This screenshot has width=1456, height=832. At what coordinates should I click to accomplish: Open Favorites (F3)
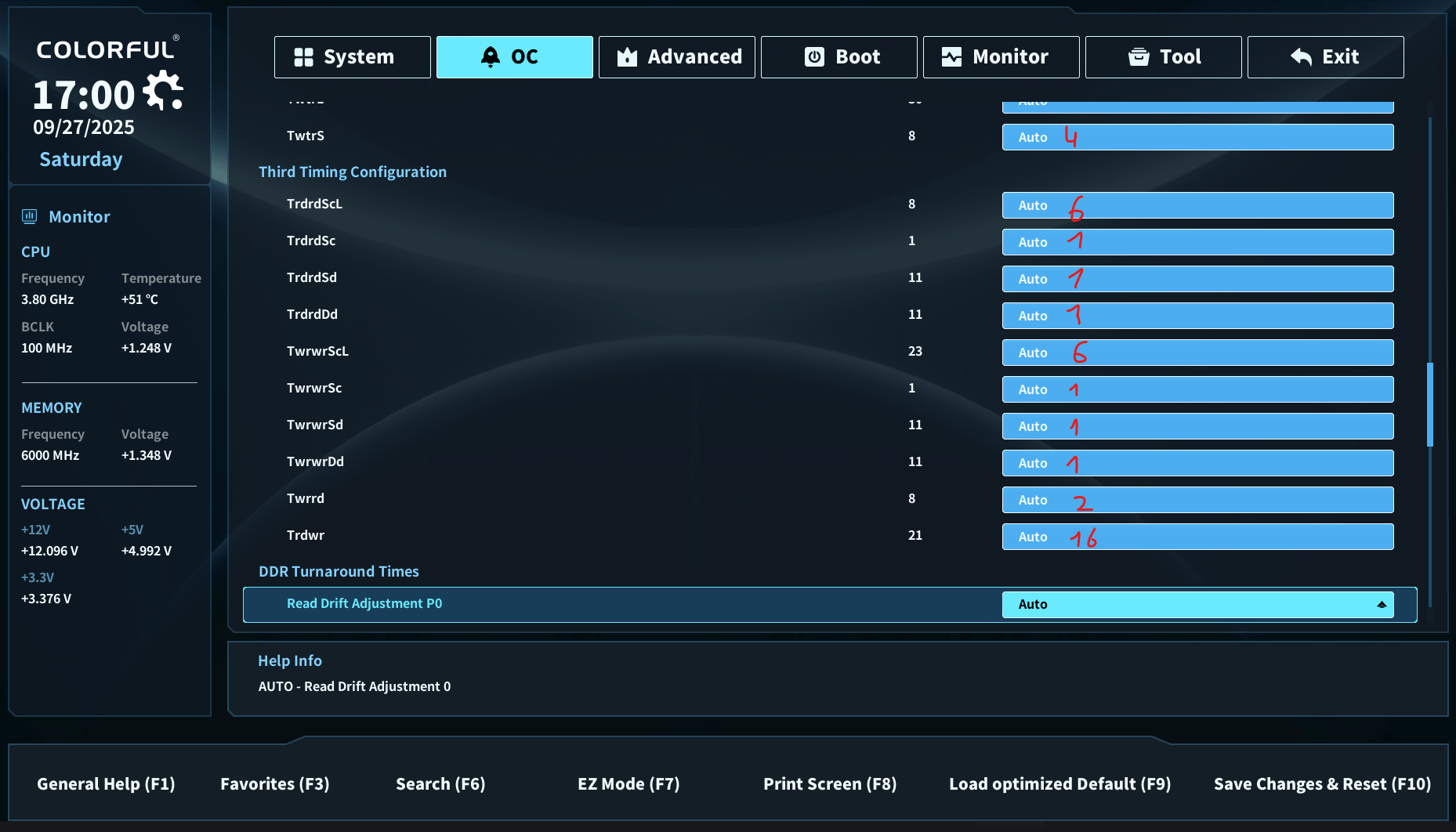tap(275, 784)
